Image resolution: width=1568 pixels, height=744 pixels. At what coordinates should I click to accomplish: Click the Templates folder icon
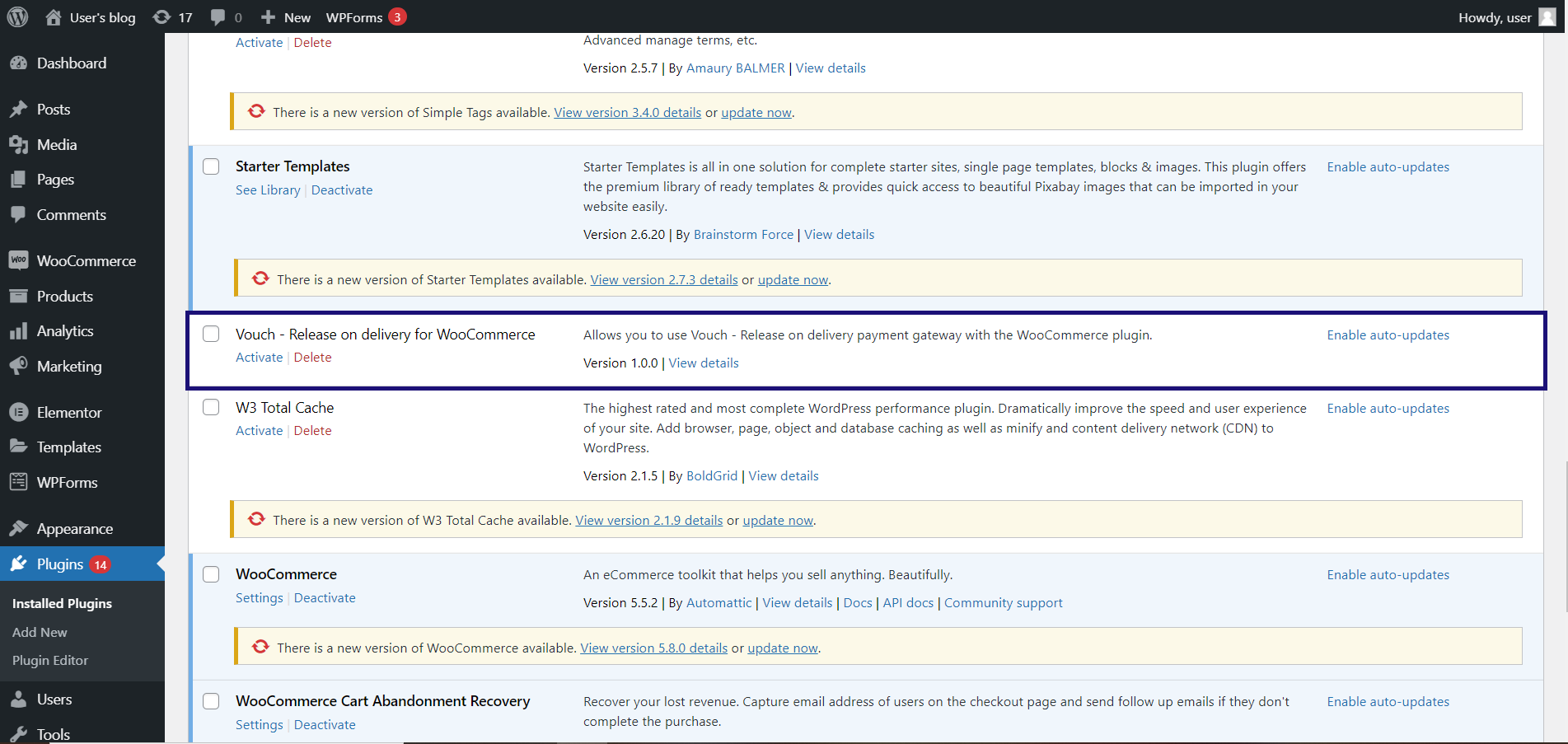click(18, 447)
